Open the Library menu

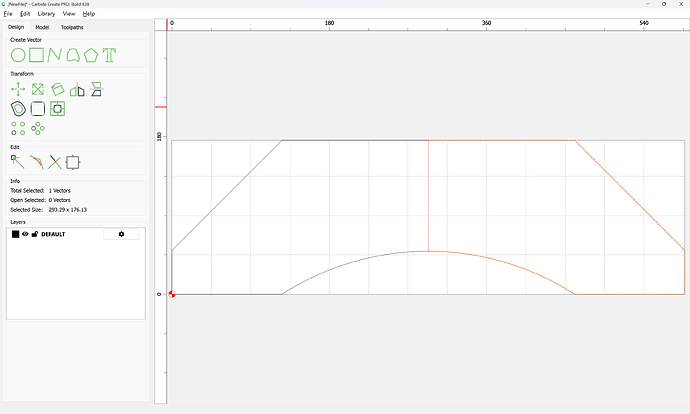[x=46, y=14]
